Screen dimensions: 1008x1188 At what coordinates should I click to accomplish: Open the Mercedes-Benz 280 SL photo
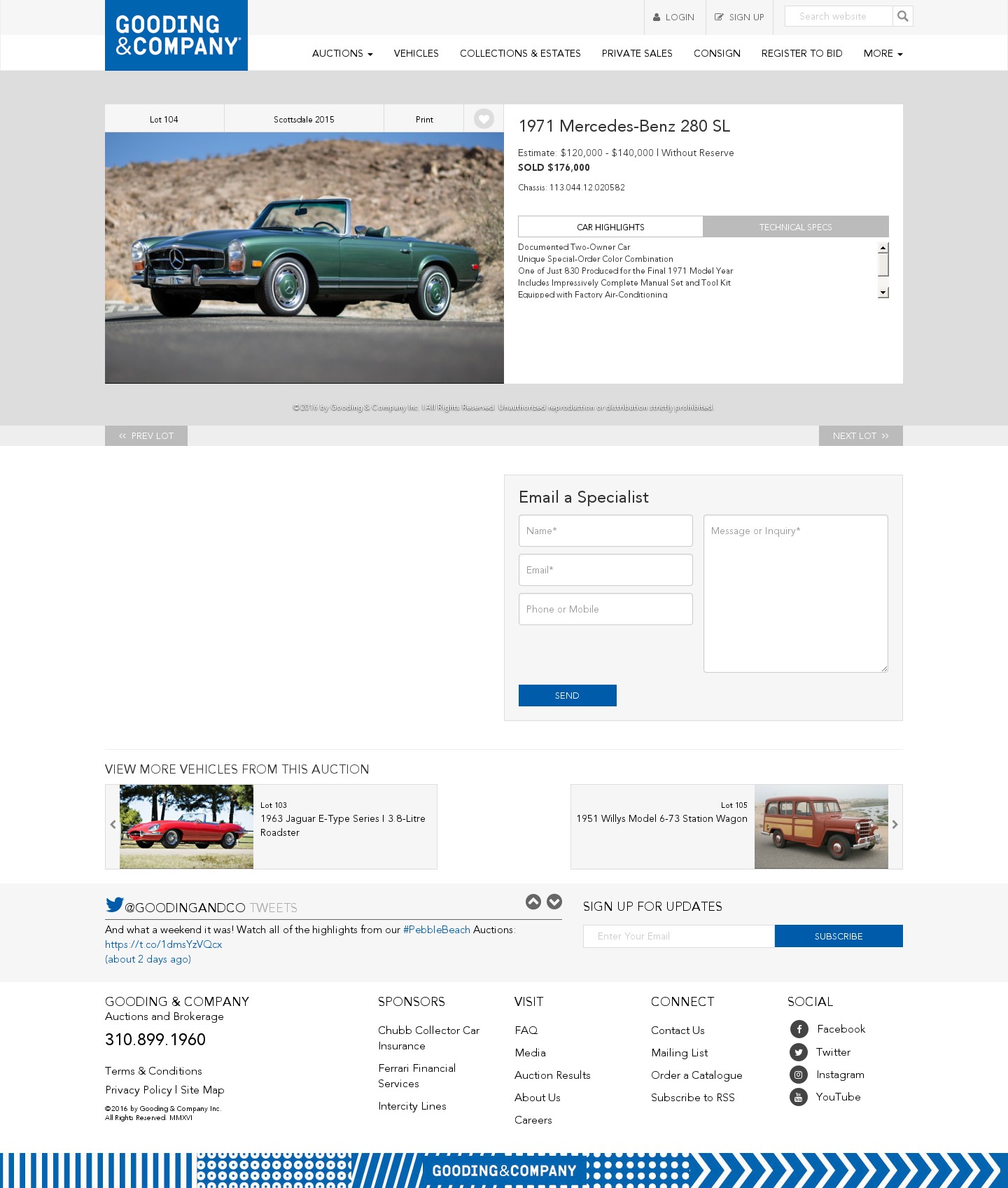(304, 258)
